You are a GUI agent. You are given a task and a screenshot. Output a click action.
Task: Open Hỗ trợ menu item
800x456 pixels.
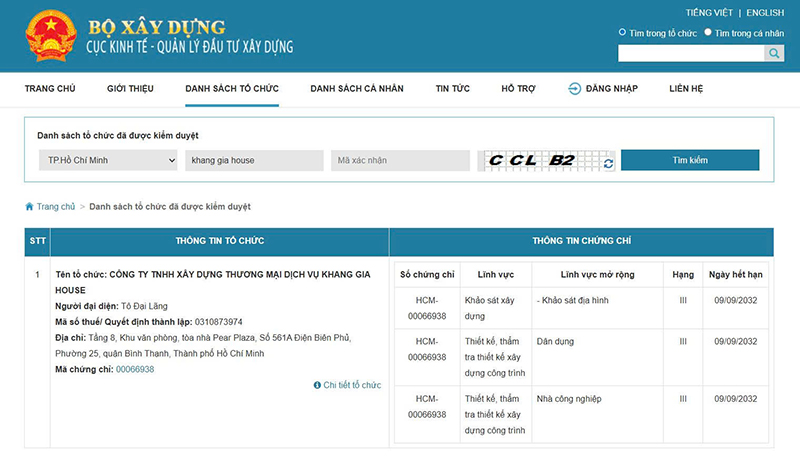pyautogui.click(x=518, y=89)
